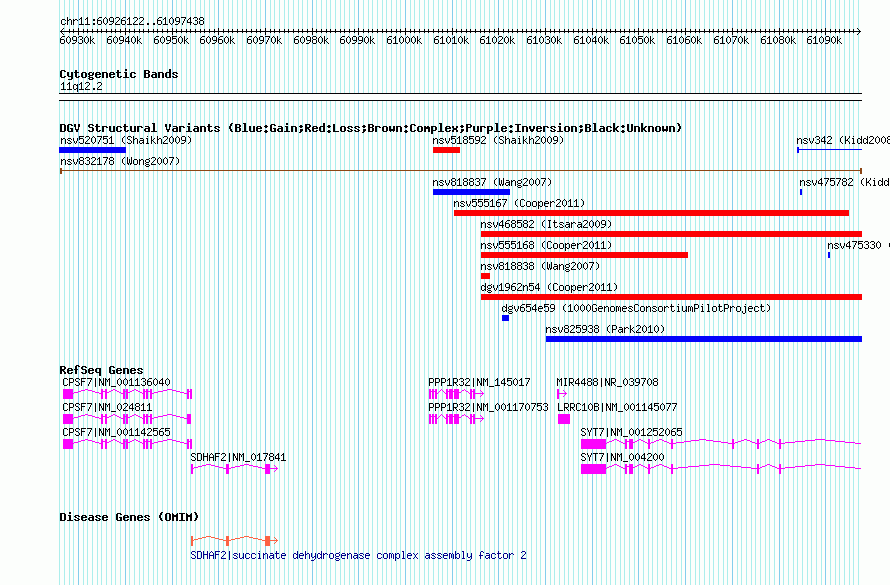Screen dimensions: 890x585
Task: Click the RefSeq Genes track title
Action: (101, 370)
